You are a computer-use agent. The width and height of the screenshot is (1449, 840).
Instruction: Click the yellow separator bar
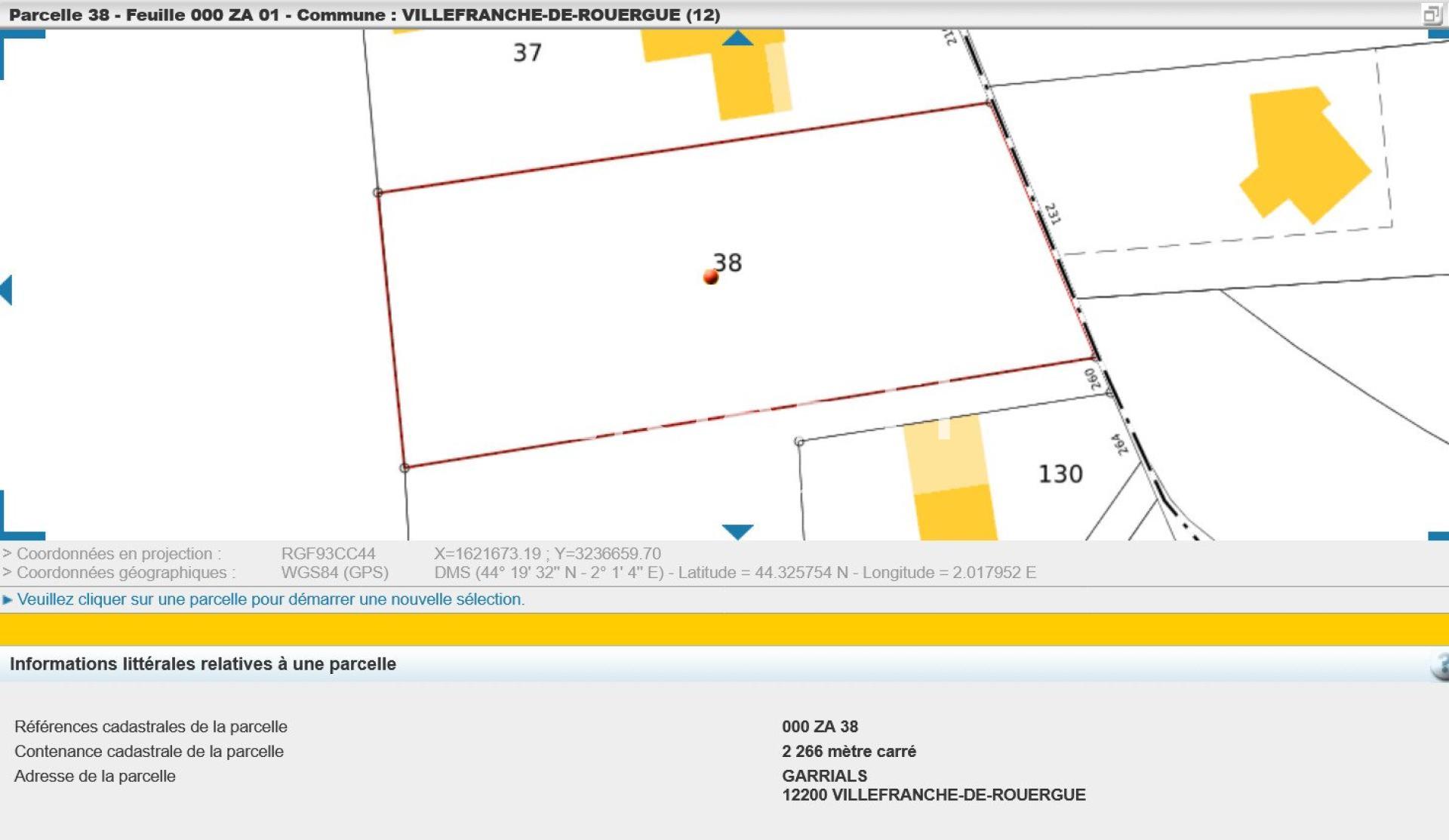(x=724, y=629)
